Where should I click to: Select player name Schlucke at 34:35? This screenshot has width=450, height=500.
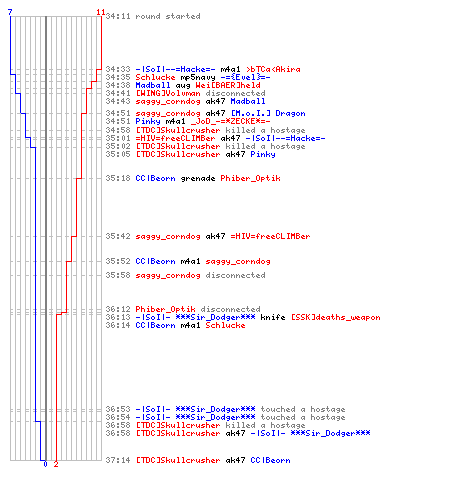click(x=155, y=77)
